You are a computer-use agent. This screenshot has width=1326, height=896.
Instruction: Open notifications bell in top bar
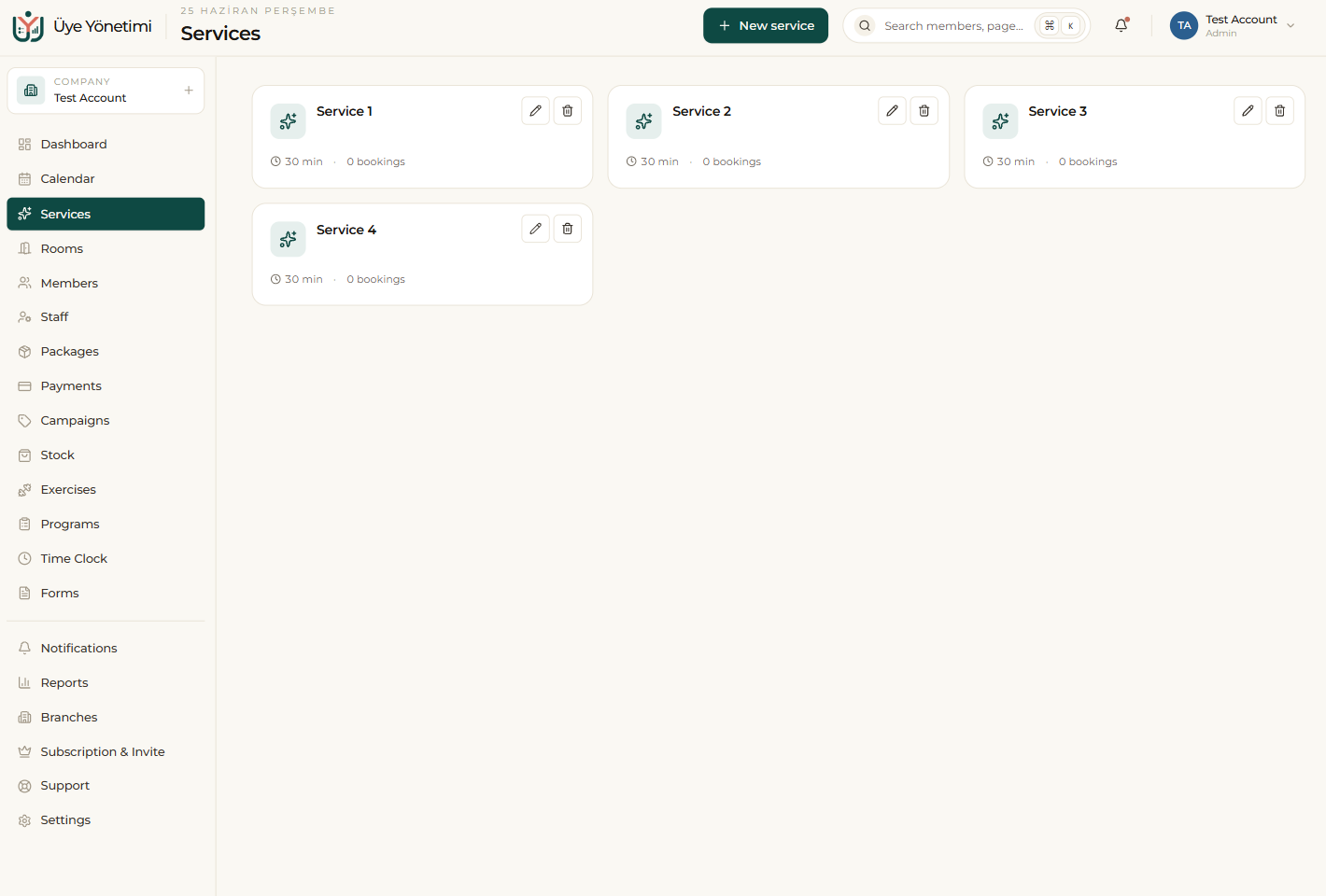[1121, 25]
